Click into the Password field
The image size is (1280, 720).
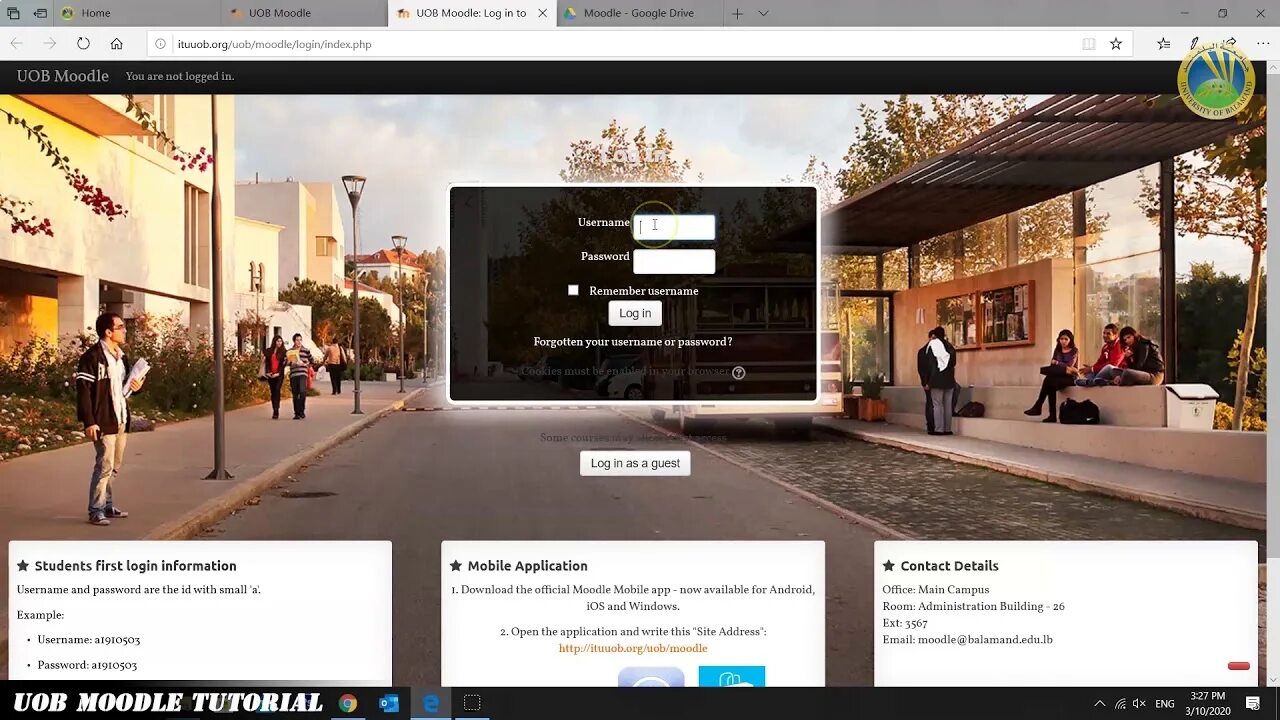674,261
